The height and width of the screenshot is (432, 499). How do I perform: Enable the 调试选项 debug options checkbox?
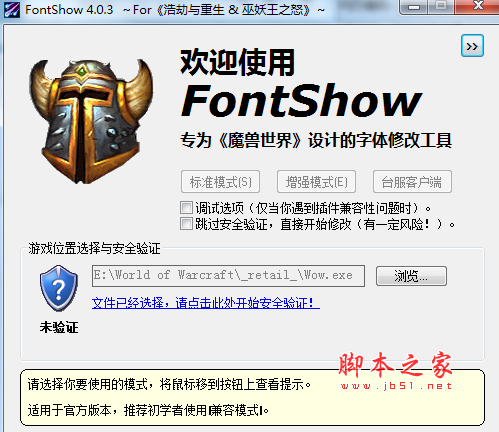click(186, 208)
